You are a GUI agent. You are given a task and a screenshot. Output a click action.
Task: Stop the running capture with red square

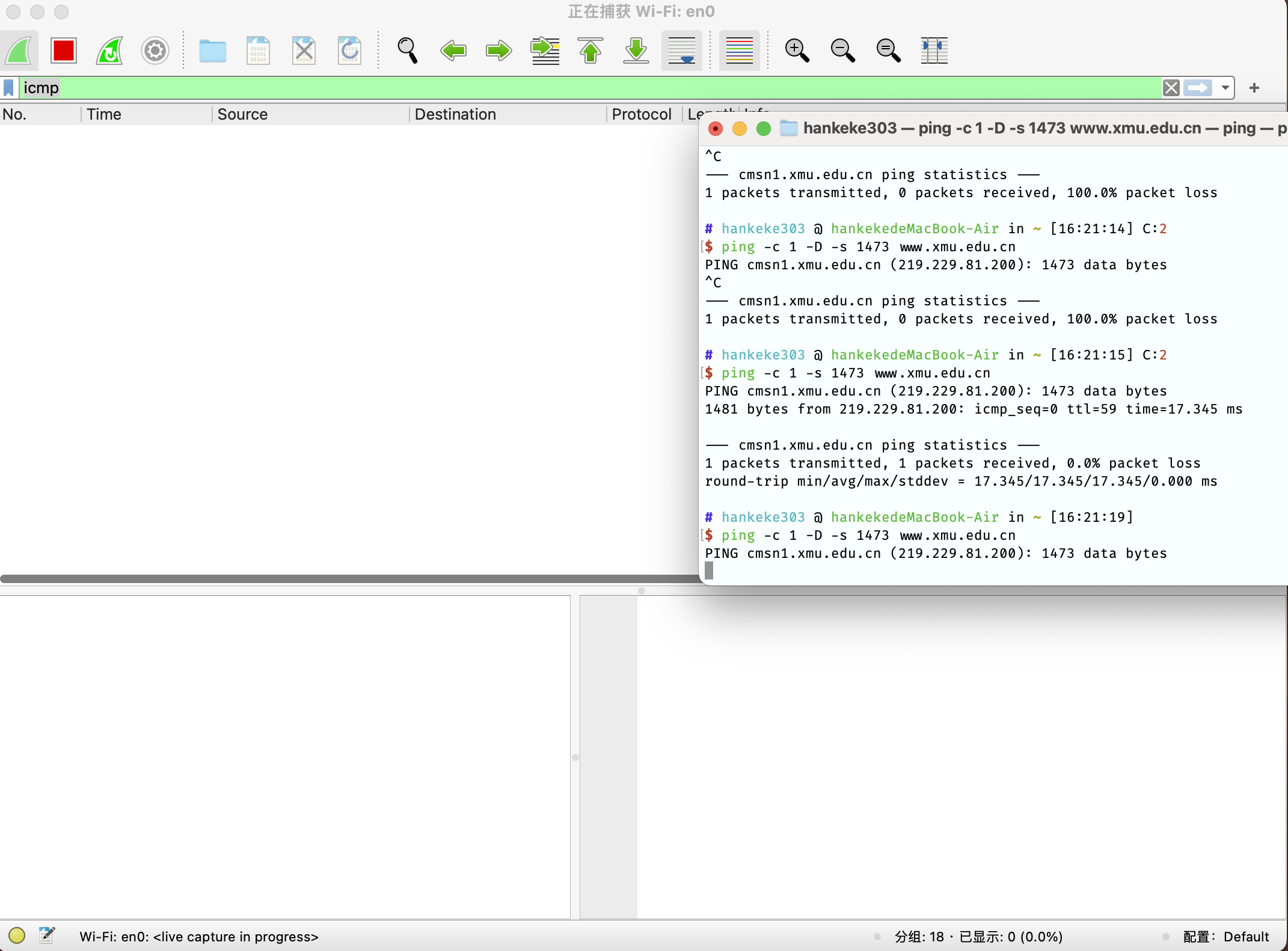click(x=64, y=50)
